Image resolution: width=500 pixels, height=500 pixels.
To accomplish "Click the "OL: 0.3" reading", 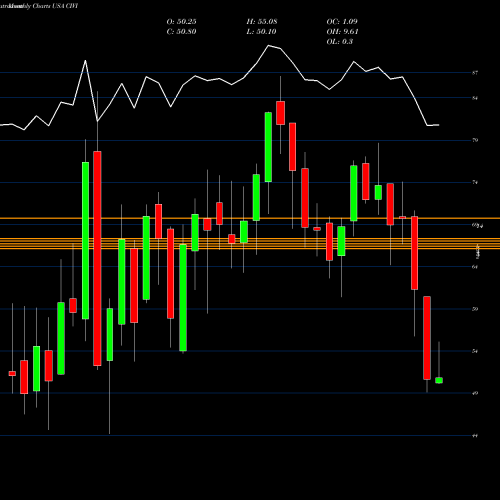I will coord(339,42).
